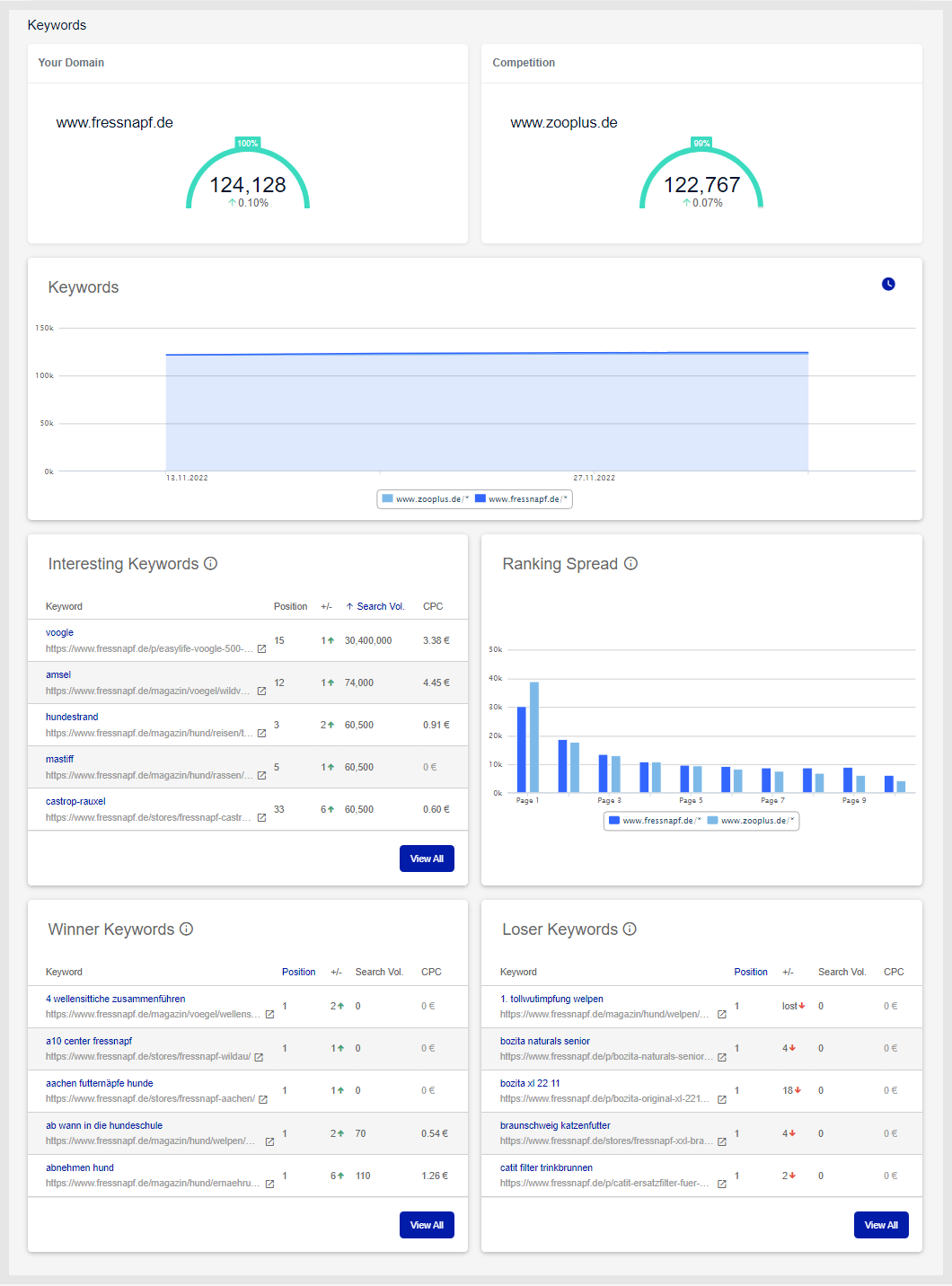This screenshot has height=1286, width=952.
Task: Open the voogle keyword link
Action: [59, 632]
